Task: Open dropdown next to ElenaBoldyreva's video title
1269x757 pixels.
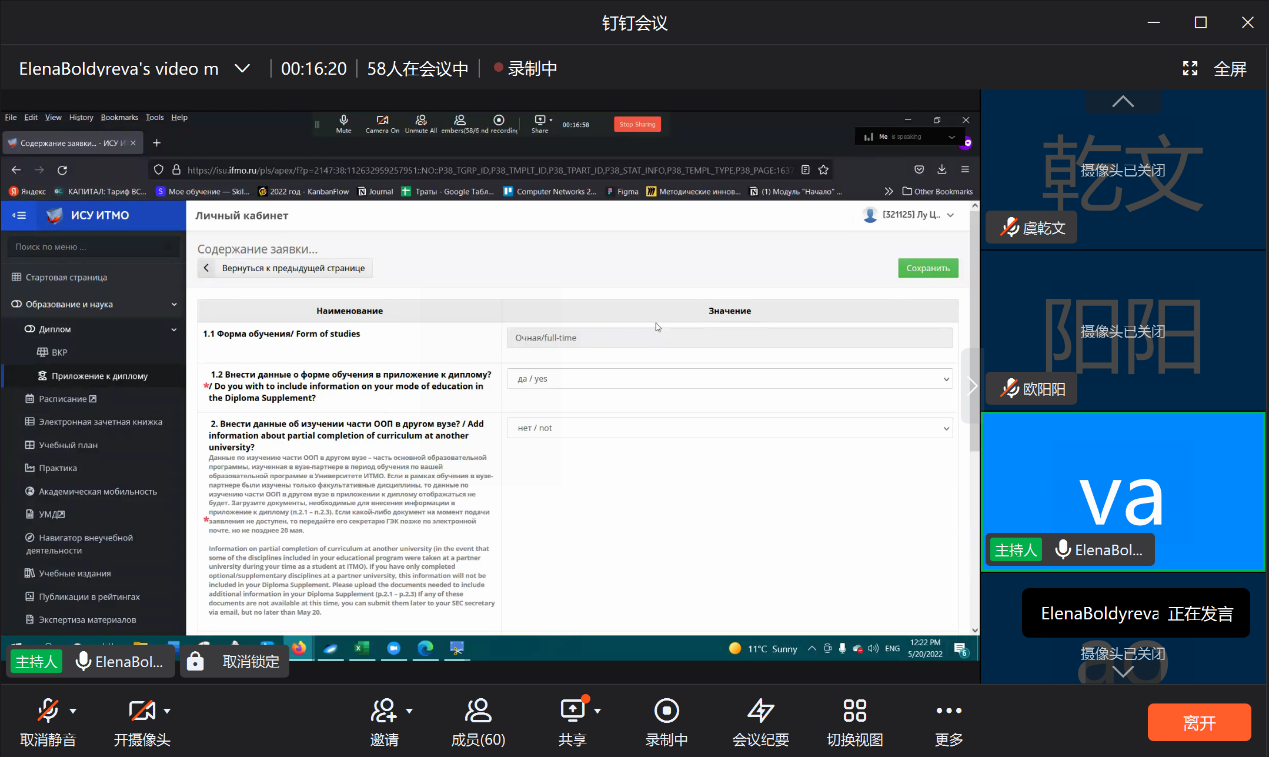Action: [242, 69]
